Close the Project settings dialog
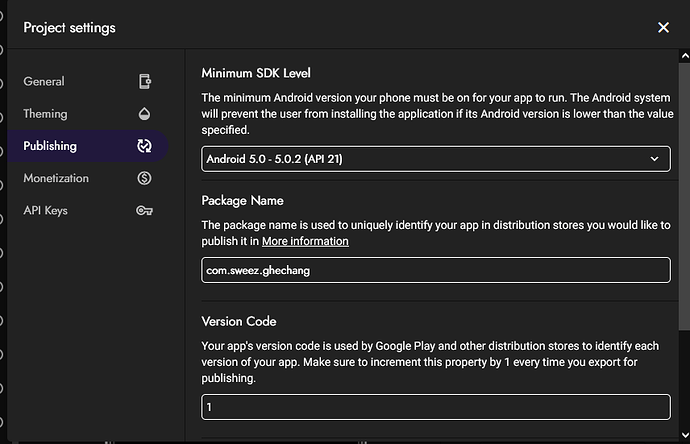 (x=663, y=28)
